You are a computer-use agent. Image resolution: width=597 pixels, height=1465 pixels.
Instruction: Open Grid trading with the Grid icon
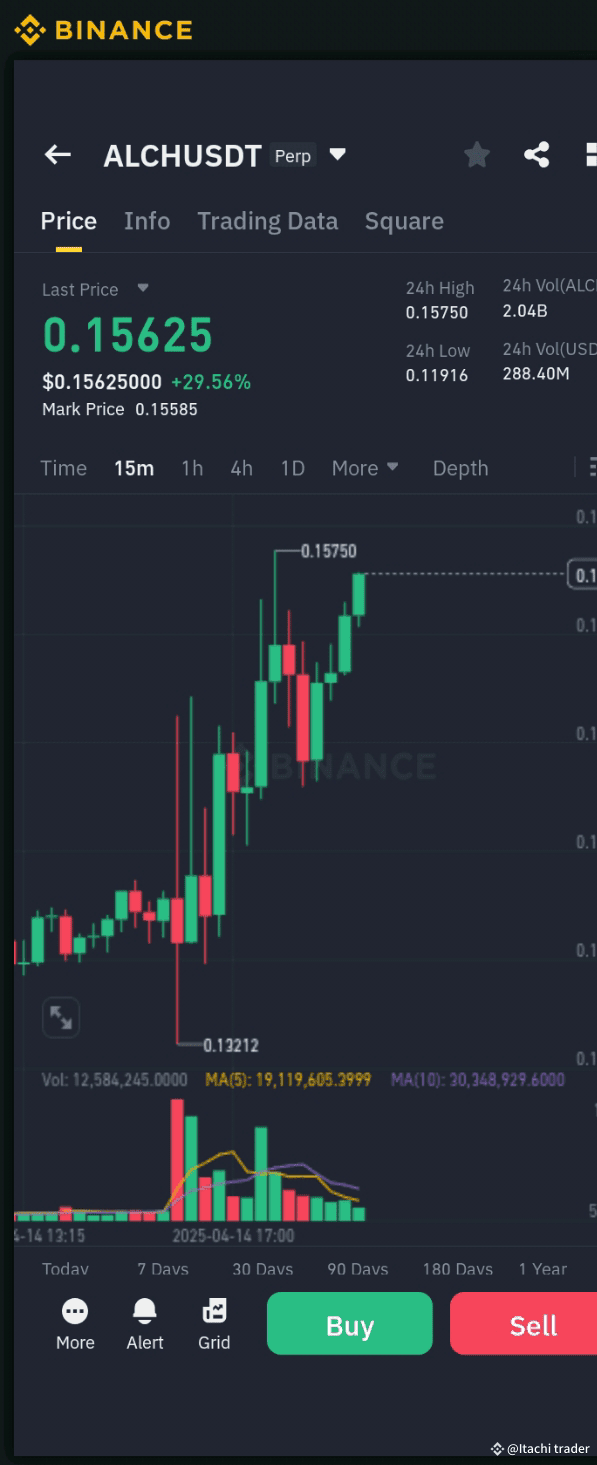214,1311
